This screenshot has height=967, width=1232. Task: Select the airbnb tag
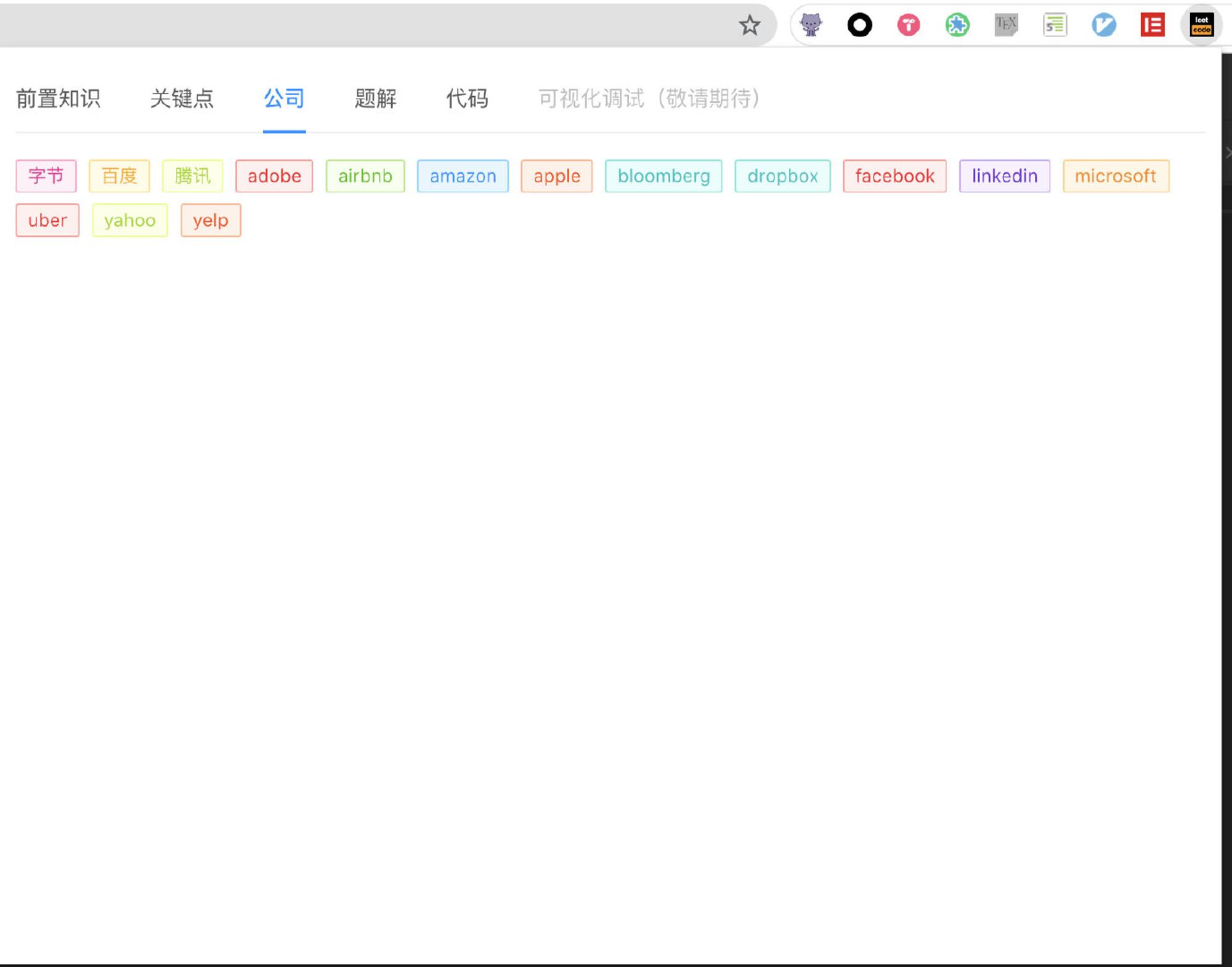tap(365, 176)
